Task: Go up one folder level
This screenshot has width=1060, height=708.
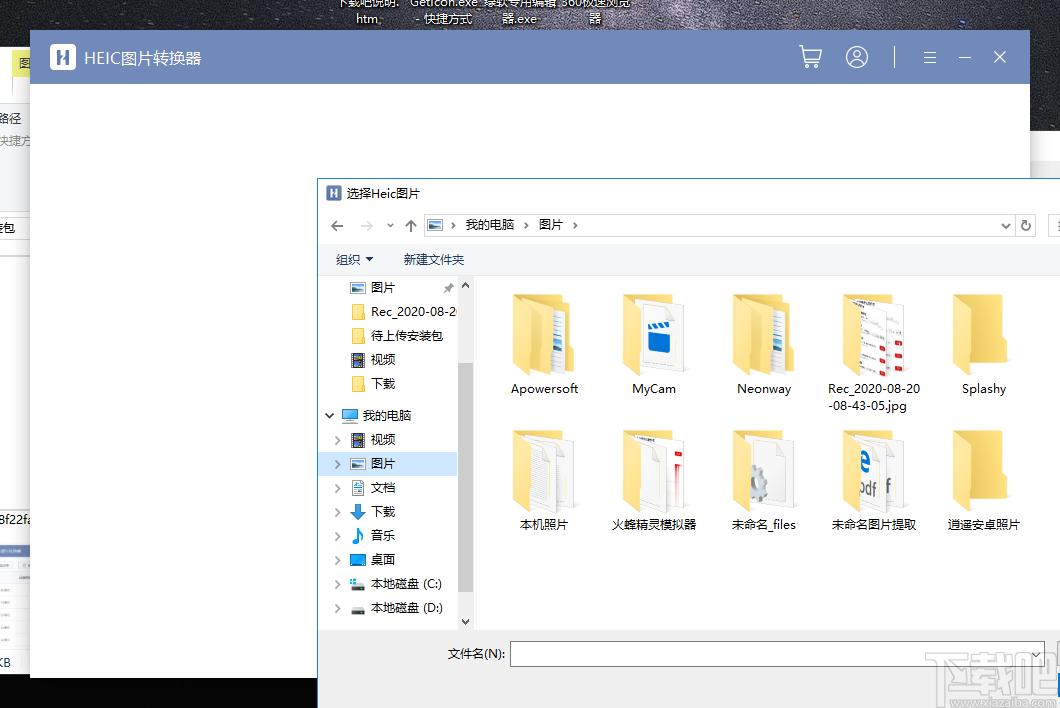Action: click(410, 226)
